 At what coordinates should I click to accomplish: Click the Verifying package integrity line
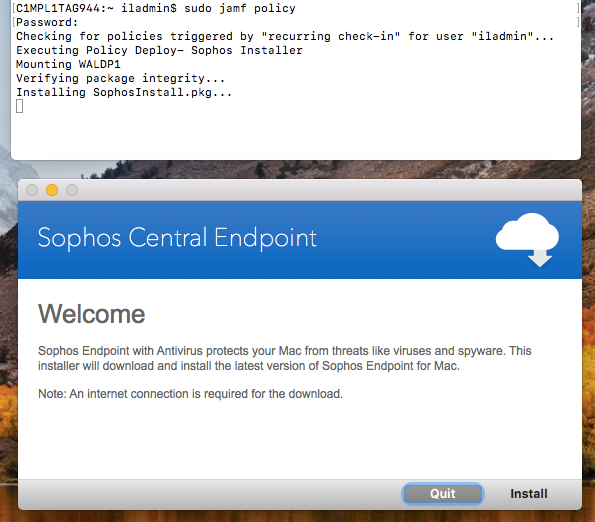point(120,78)
